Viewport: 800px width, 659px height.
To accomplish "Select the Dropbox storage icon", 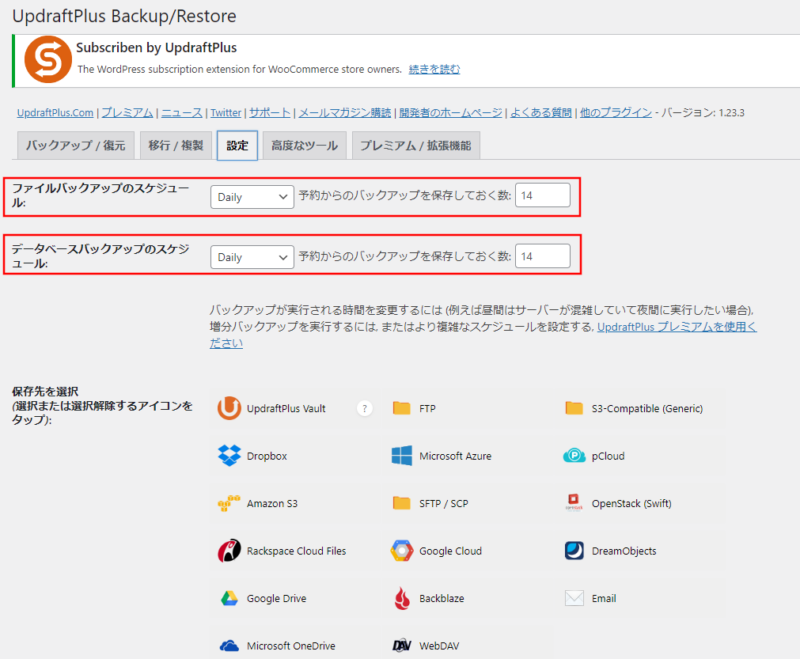I will point(229,456).
